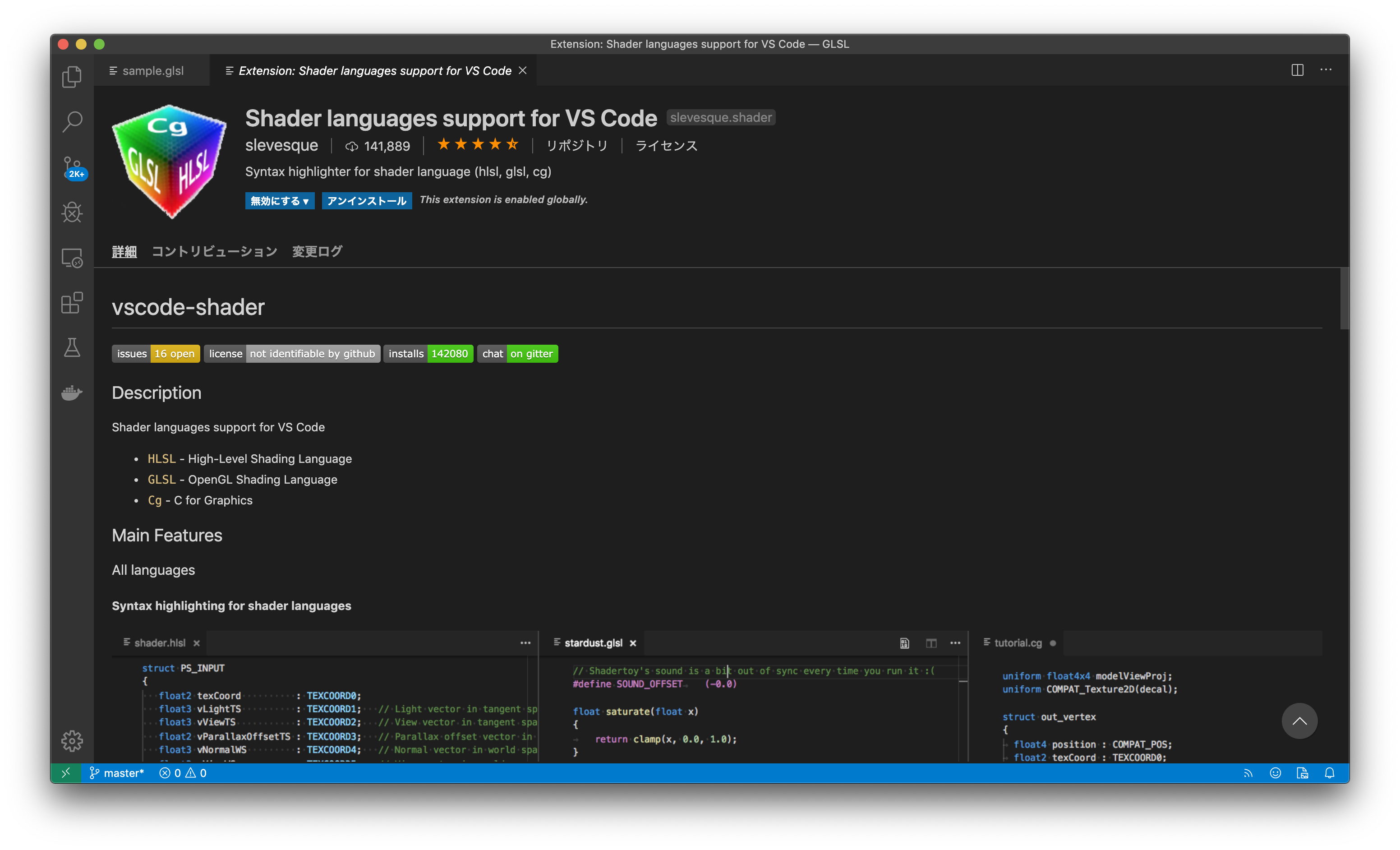This screenshot has width=1400, height=850.
Task: Click 'Syntax highlighting for shader languages' text
Action: [x=232, y=605]
